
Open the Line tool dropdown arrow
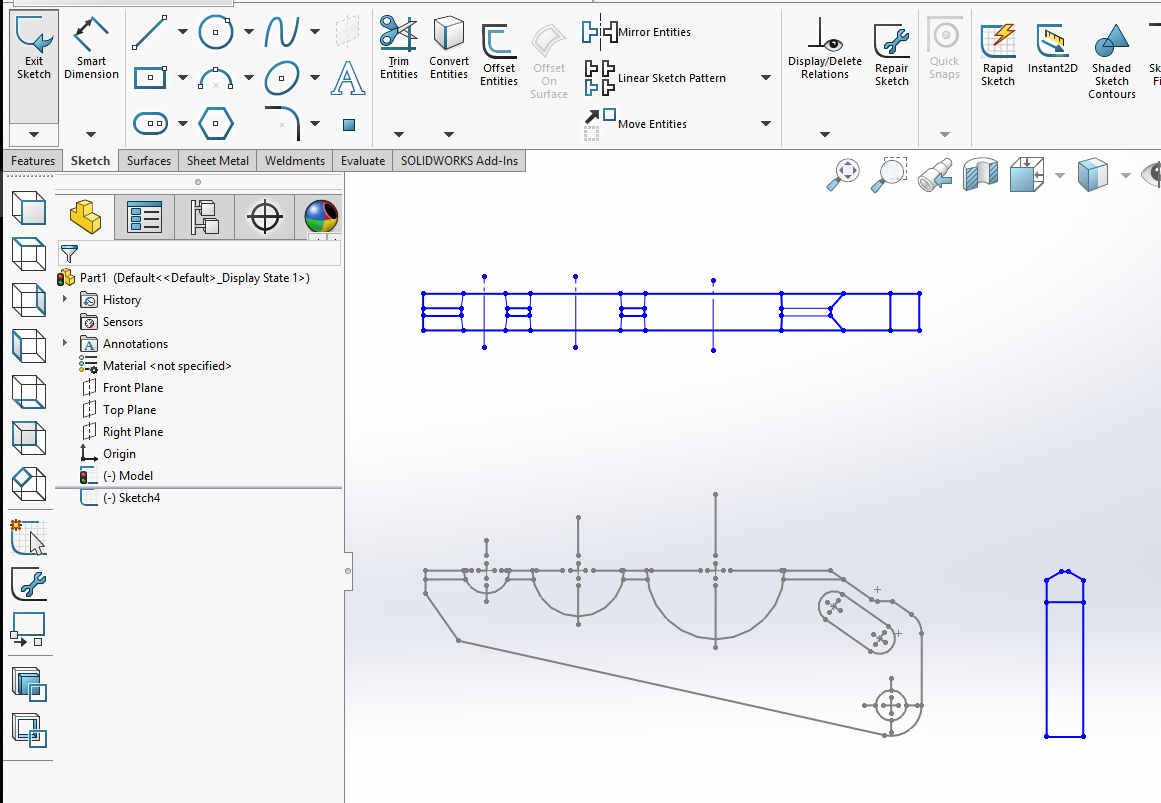click(183, 32)
